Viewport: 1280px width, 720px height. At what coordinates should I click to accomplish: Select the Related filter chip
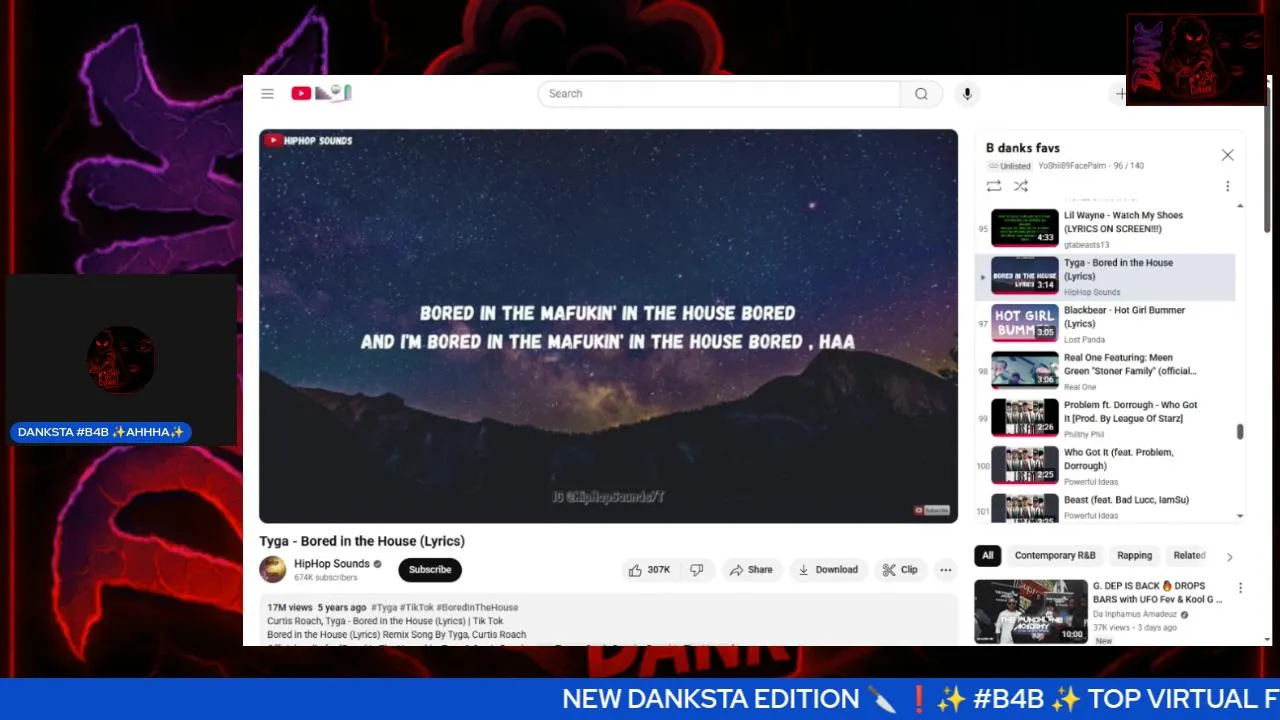[x=1189, y=556]
